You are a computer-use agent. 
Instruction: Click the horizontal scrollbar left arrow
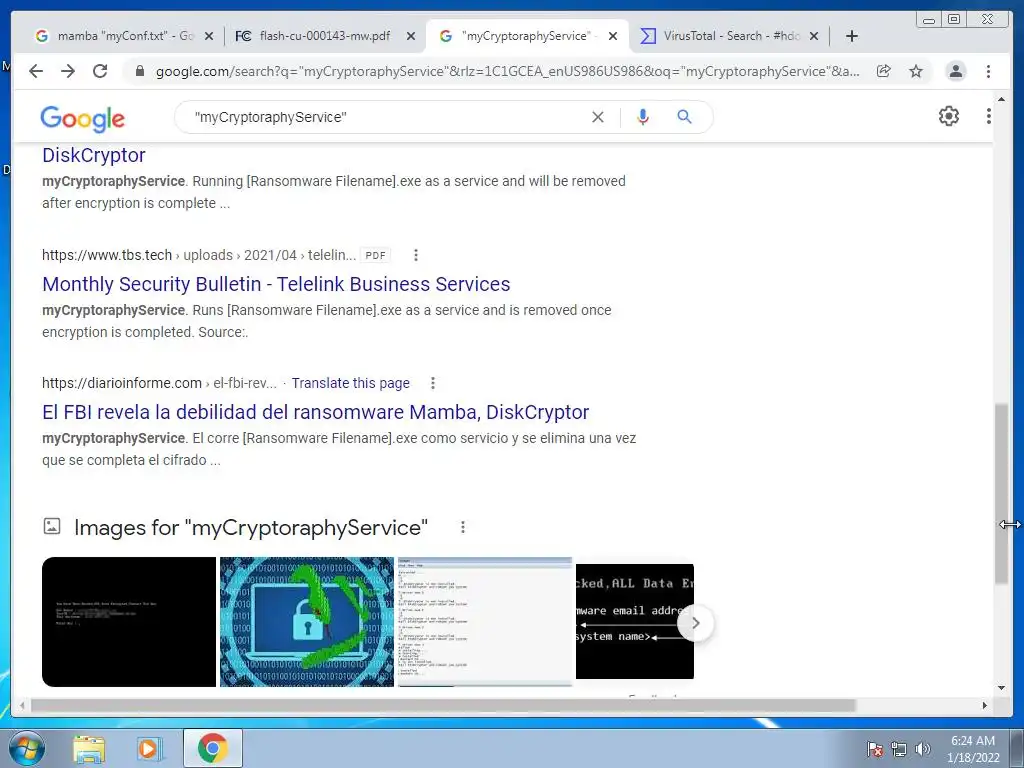pyautogui.click(x=22, y=705)
